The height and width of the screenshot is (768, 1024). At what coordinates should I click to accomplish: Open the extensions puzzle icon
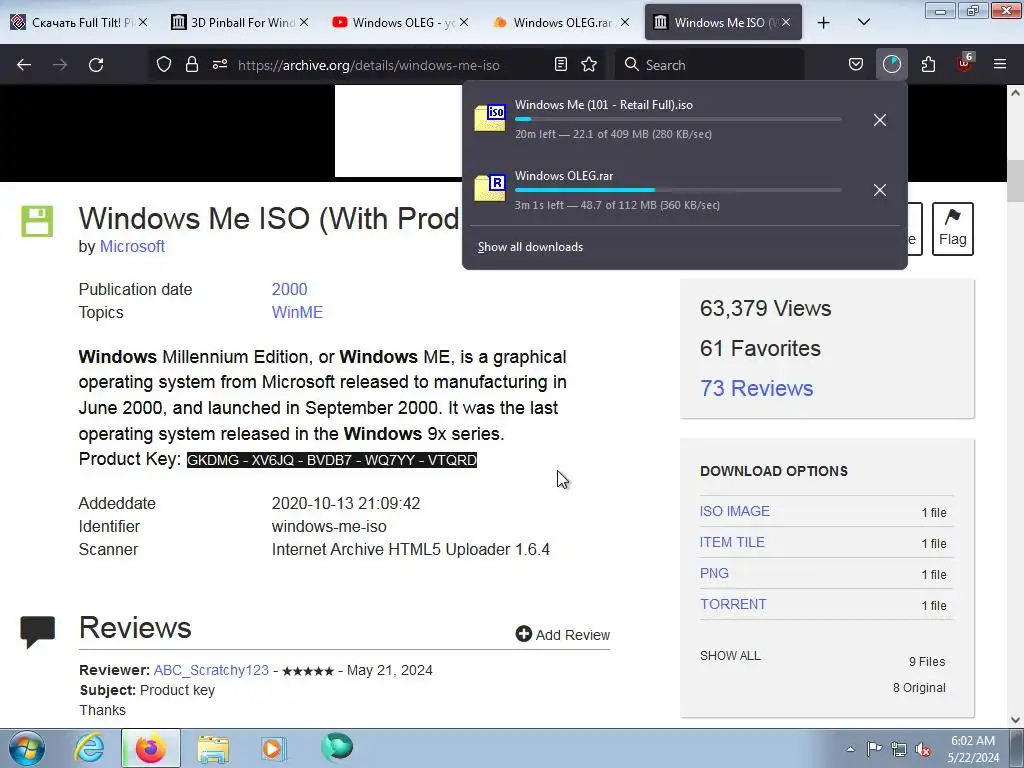(x=928, y=65)
